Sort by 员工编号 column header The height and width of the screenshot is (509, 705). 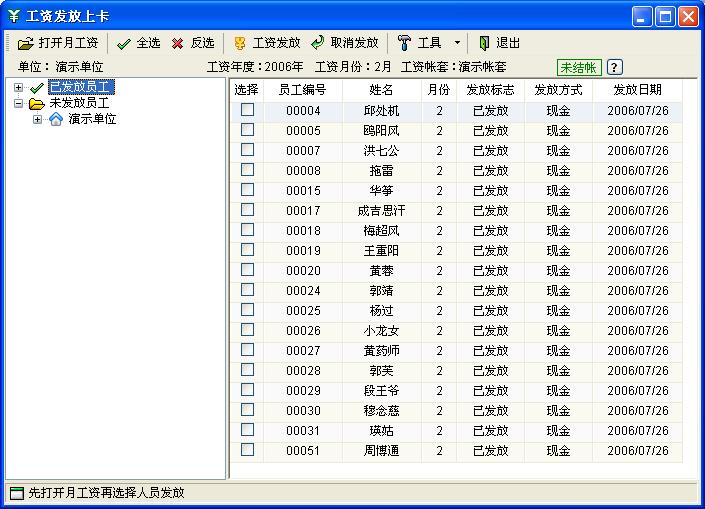click(303, 90)
